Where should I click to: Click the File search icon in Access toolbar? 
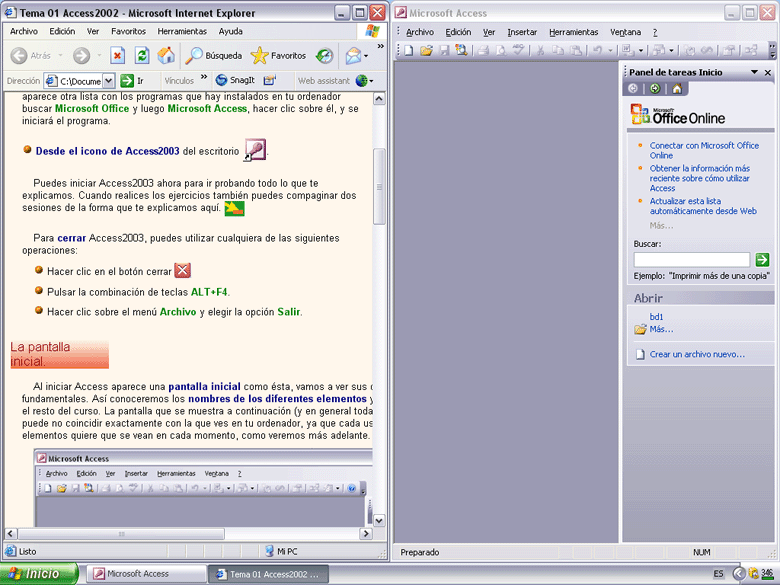click(460, 50)
